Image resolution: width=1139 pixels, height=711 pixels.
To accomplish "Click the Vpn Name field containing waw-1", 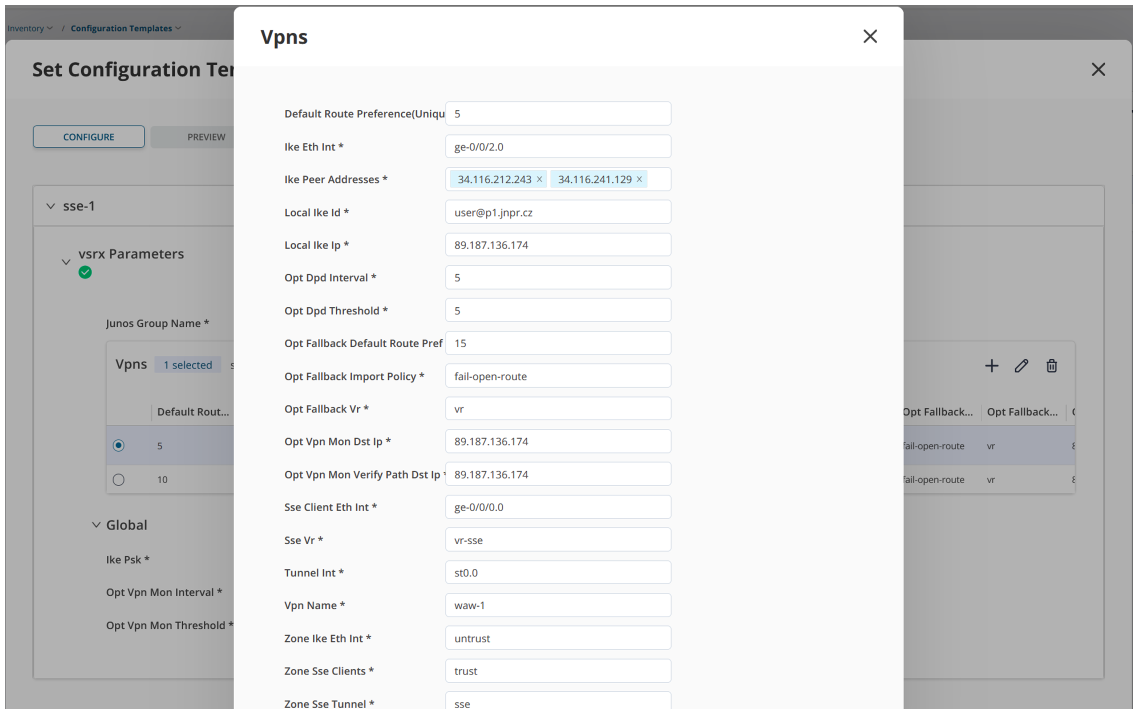I will pos(558,605).
